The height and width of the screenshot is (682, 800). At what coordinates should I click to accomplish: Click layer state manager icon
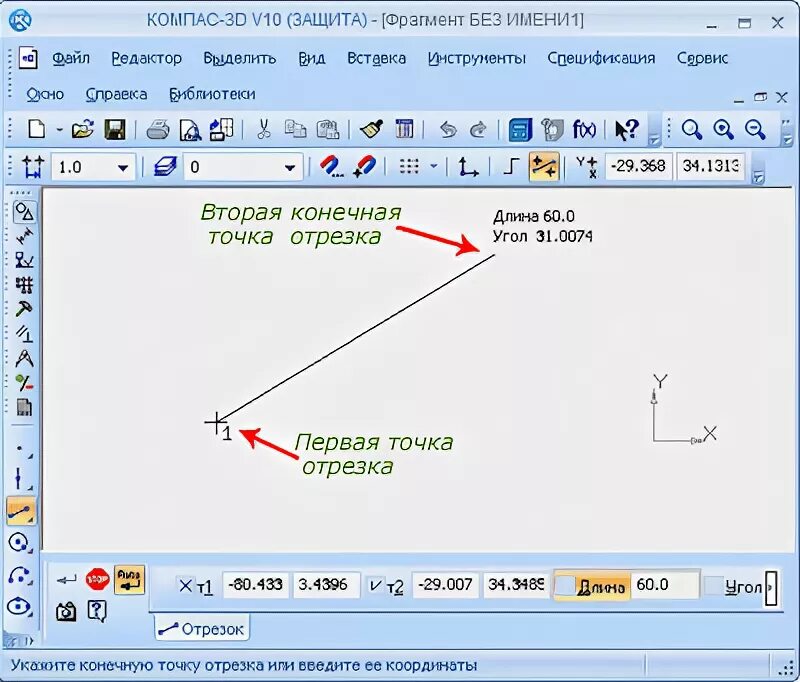click(165, 167)
